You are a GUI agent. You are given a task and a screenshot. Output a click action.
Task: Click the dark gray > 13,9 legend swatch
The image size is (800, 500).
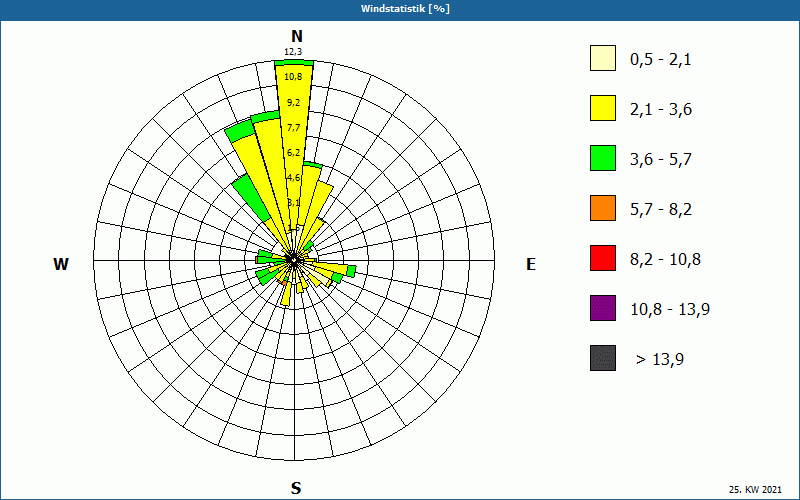point(603,358)
